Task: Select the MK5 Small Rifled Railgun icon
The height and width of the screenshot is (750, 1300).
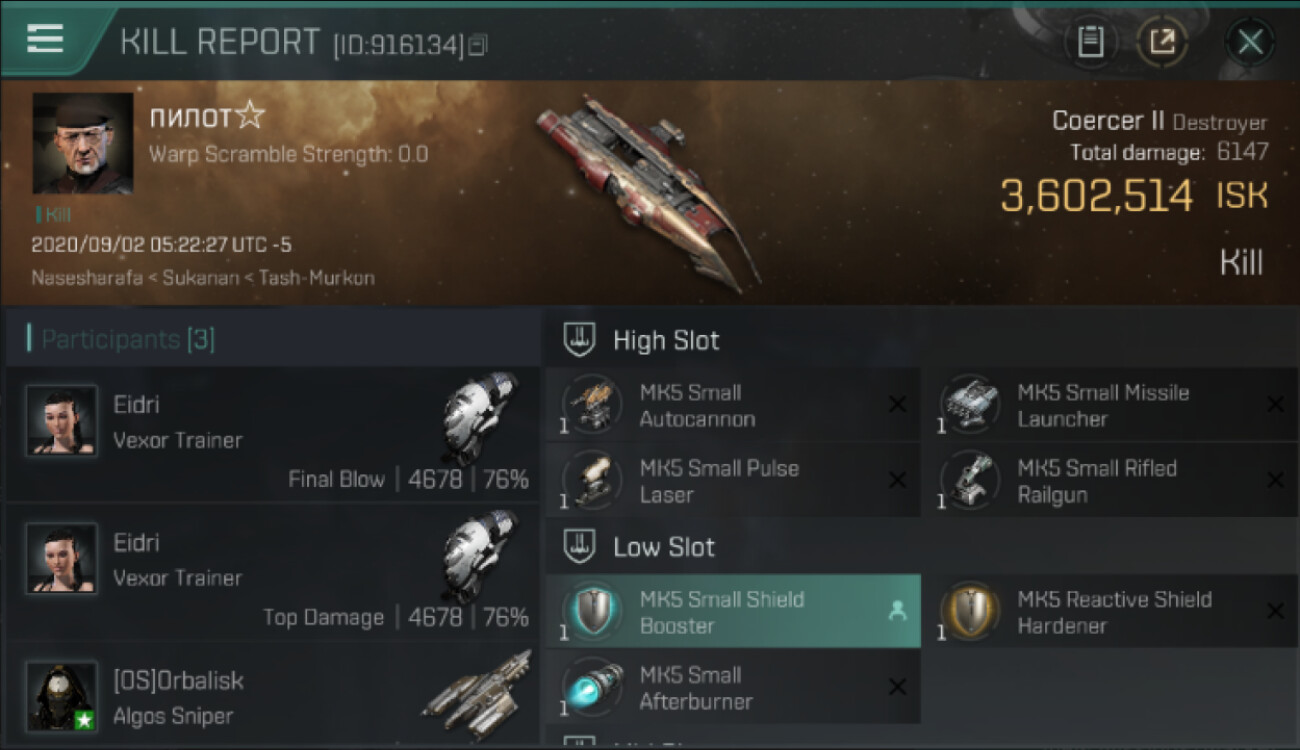Action: (969, 480)
